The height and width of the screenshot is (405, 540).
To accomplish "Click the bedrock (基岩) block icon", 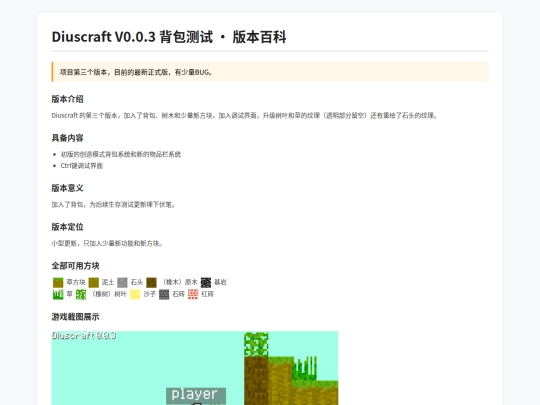I will [206, 283].
